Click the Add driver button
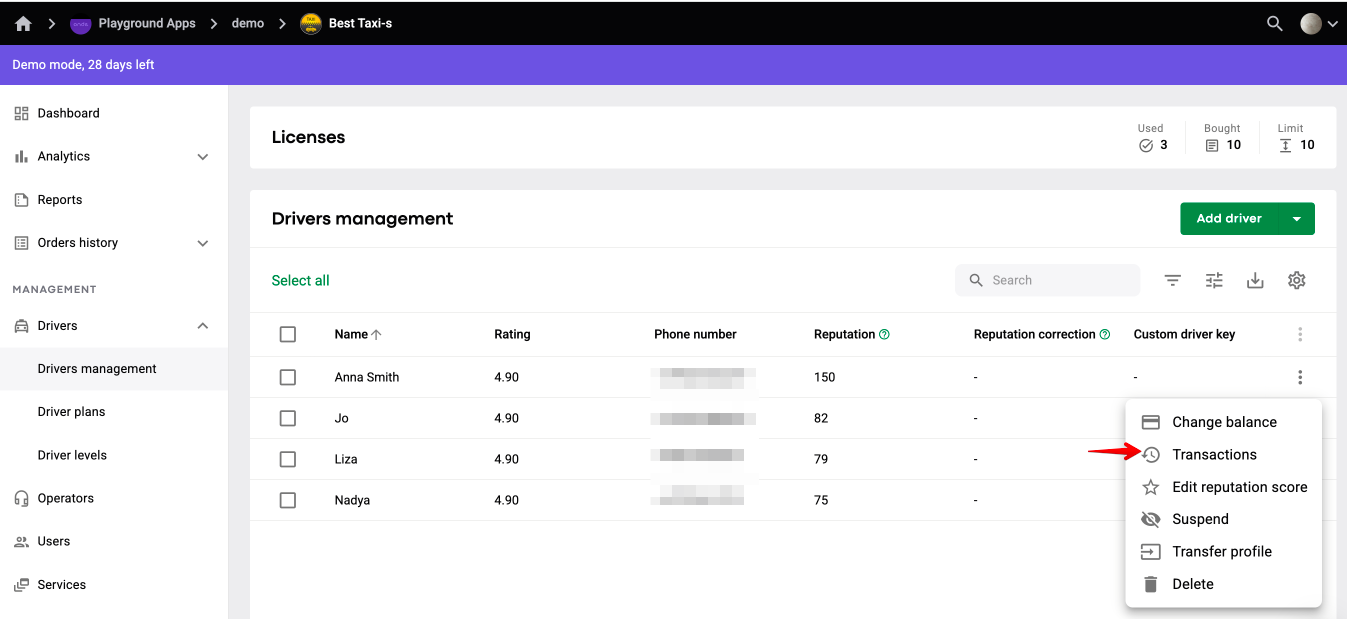 coord(1229,219)
